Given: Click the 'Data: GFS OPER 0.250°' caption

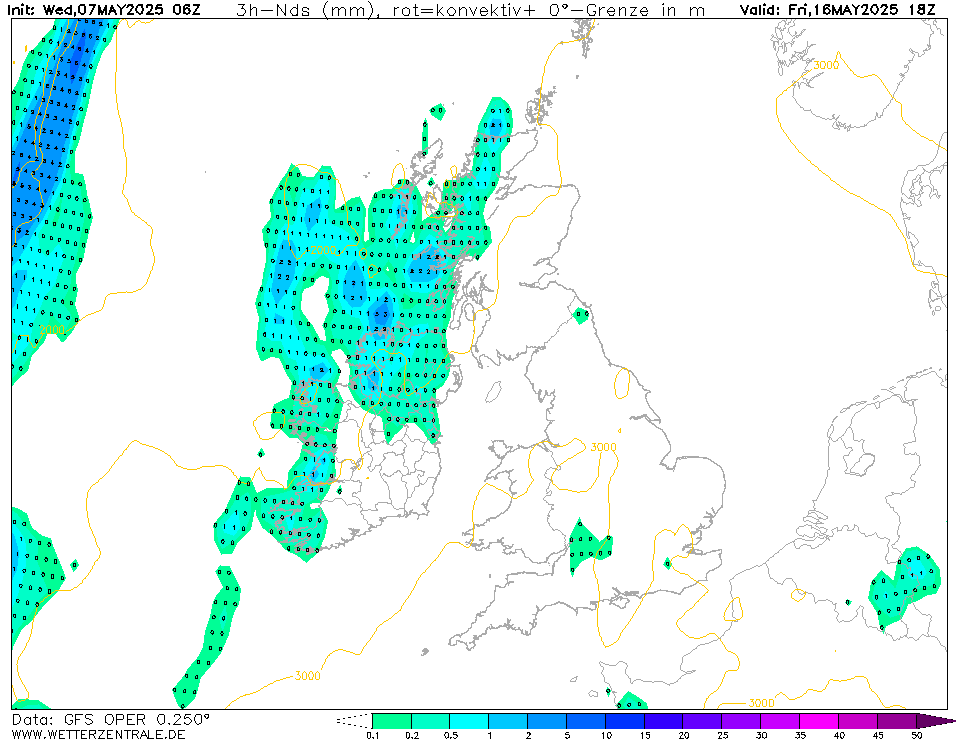Looking at the screenshot, I should pos(111,720).
